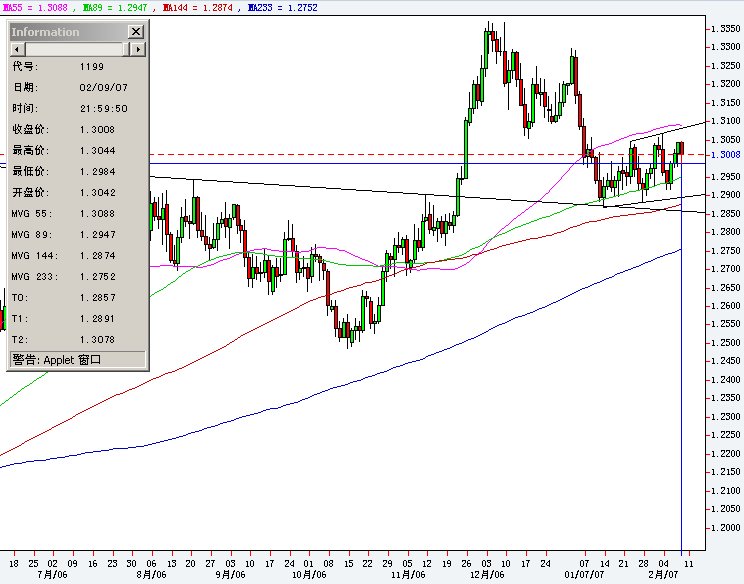
Task: Click the 7月/06 month label on time axis
Action: tap(52, 575)
